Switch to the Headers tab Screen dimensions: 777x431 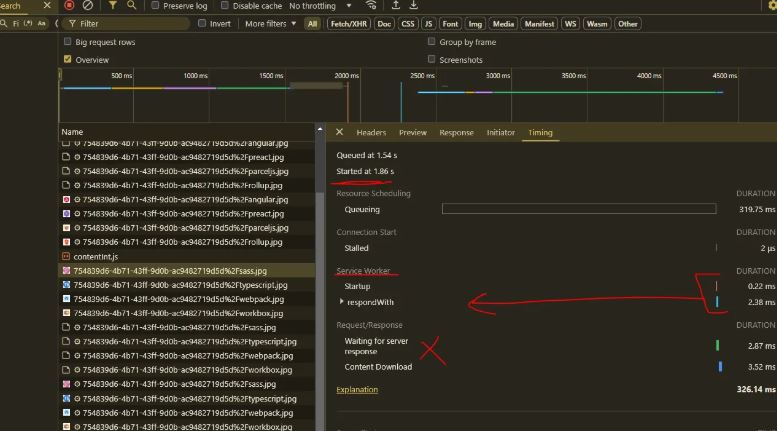[371, 132]
